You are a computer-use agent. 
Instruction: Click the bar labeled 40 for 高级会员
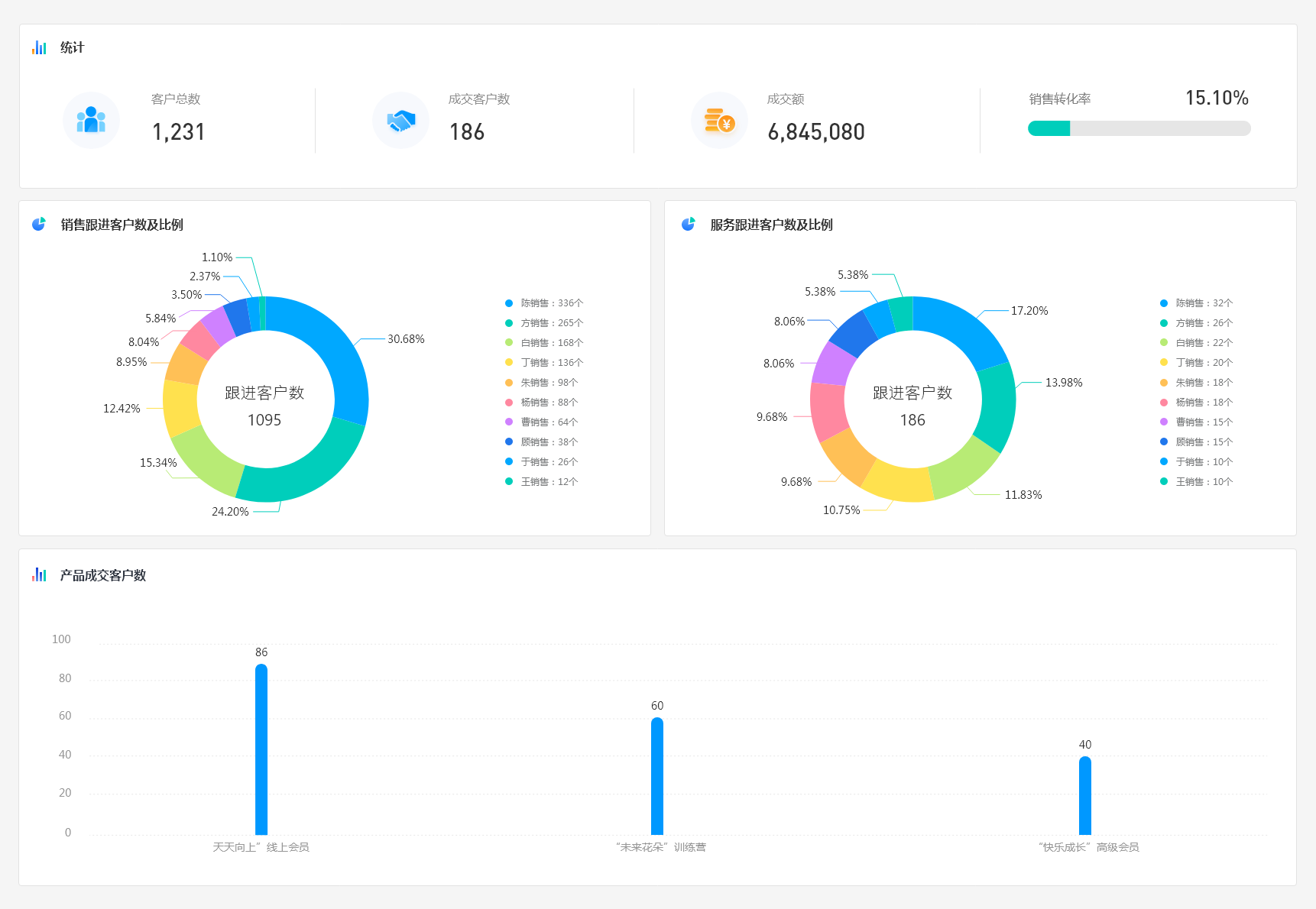pos(1085,795)
